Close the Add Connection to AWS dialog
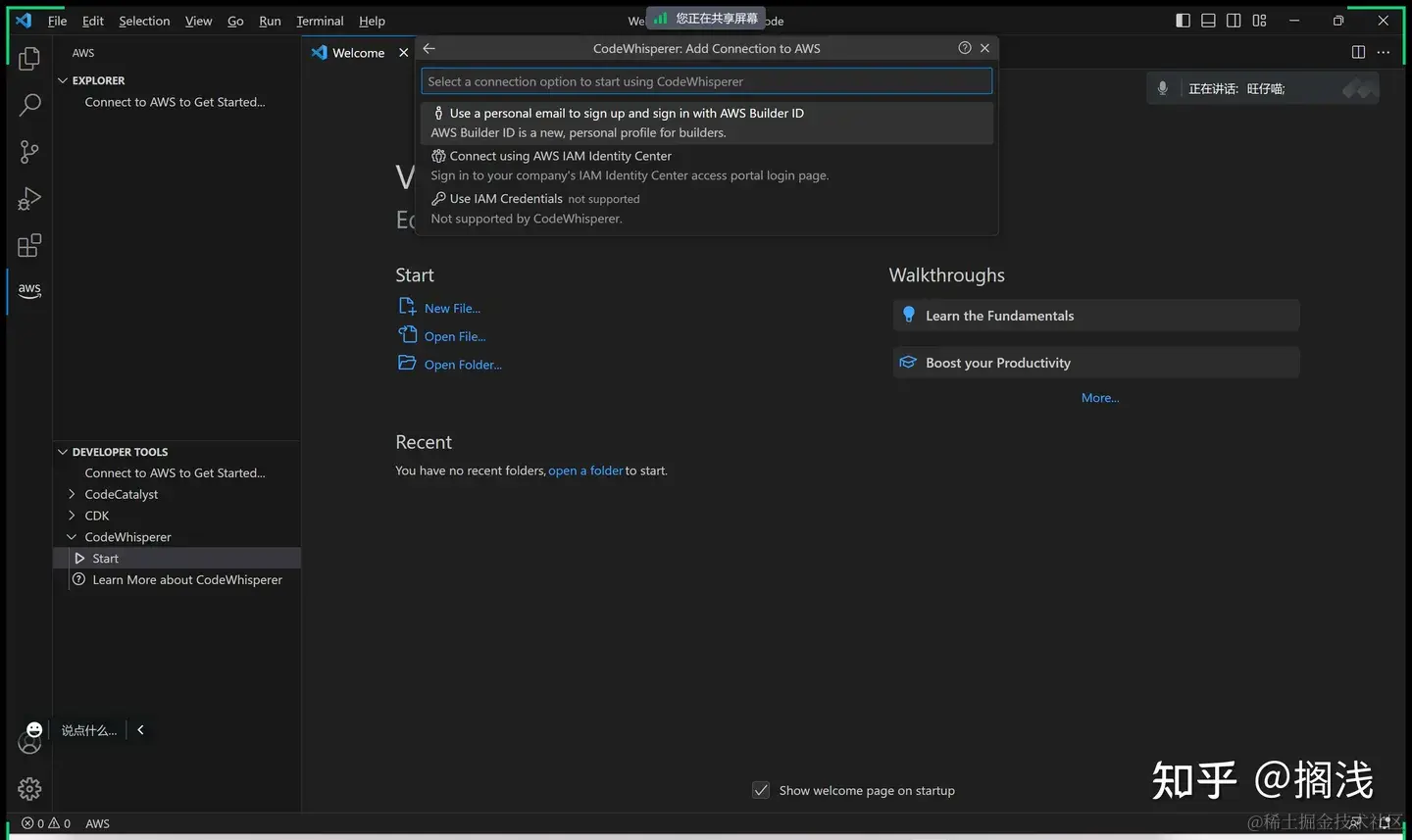Image resolution: width=1412 pixels, height=840 pixels. click(984, 48)
